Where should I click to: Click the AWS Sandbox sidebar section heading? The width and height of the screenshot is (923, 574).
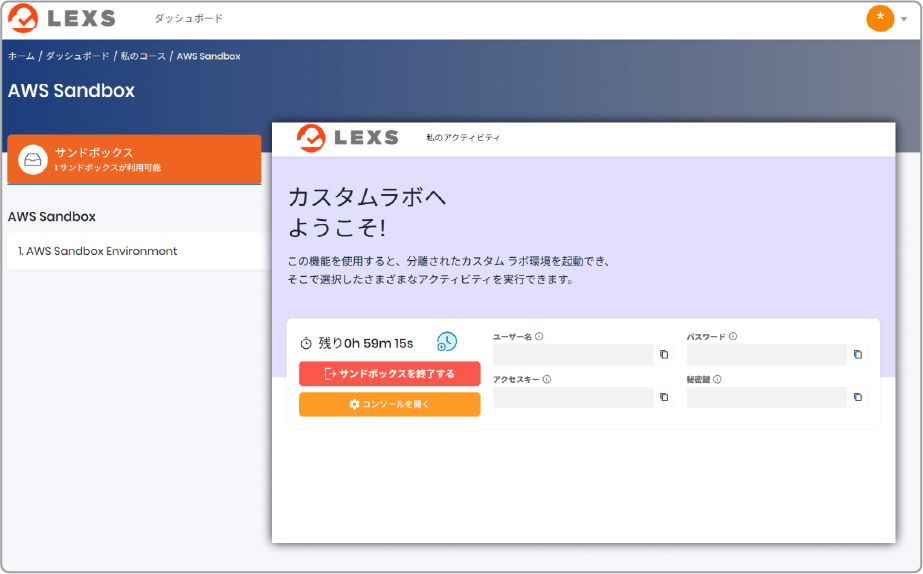coord(52,217)
